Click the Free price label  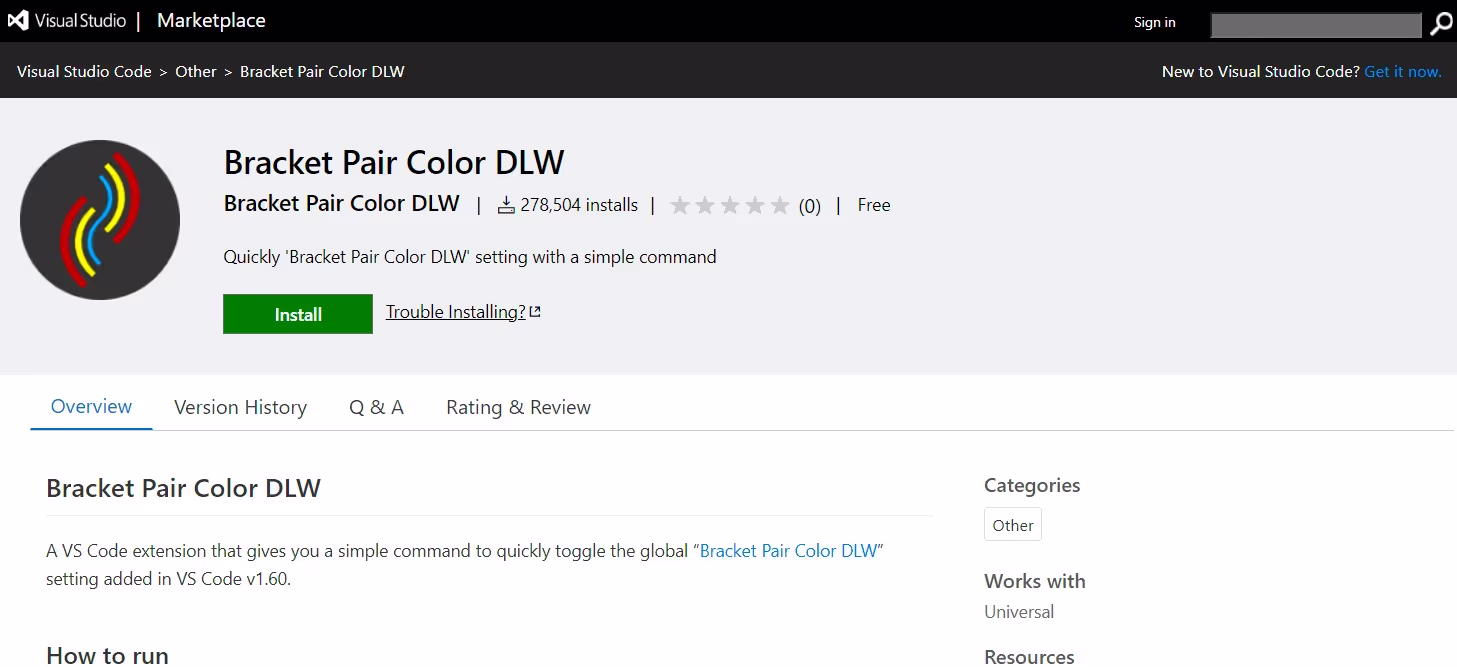click(x=874, y=205)
